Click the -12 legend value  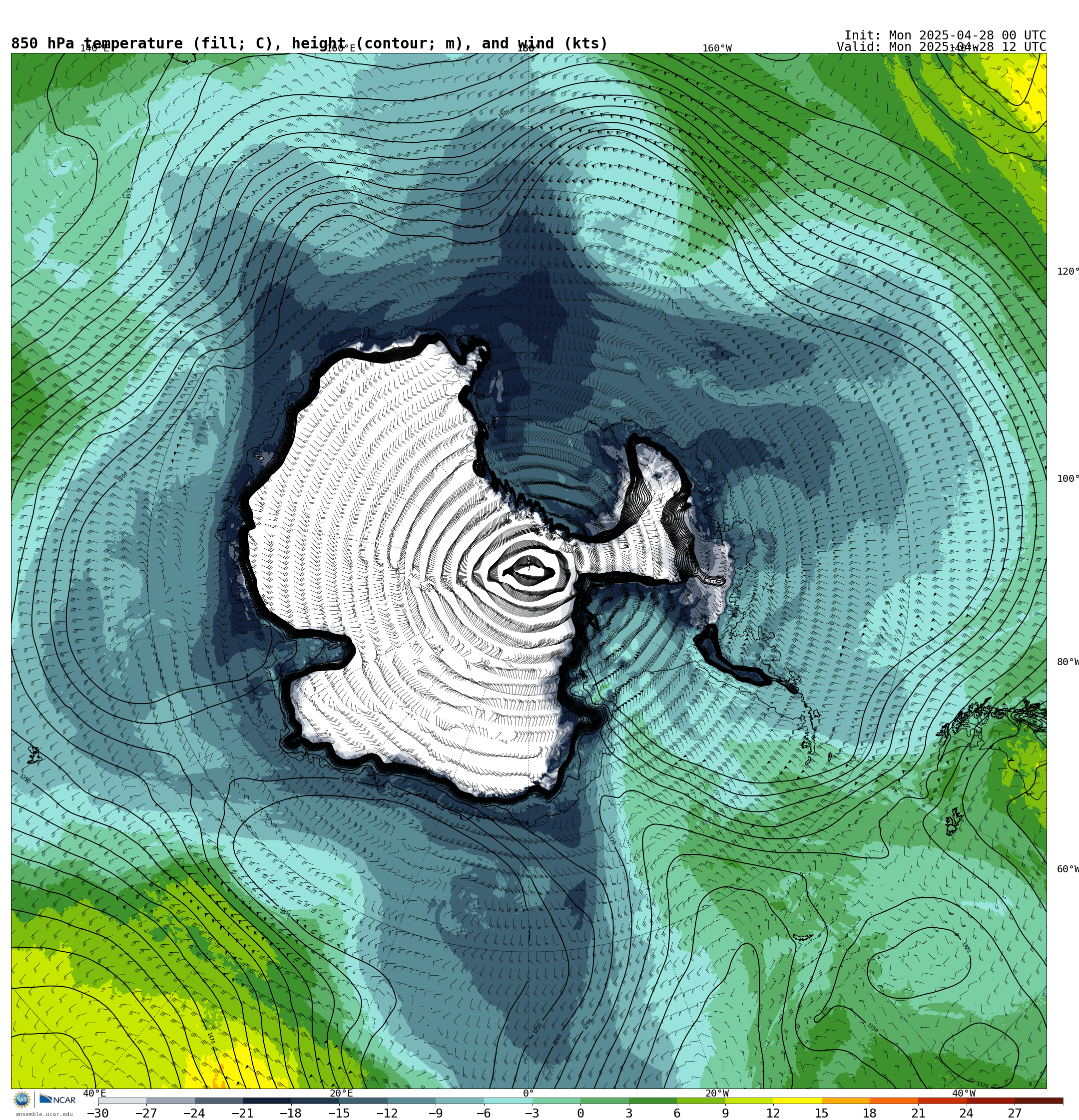click(x=387, y=1113)
